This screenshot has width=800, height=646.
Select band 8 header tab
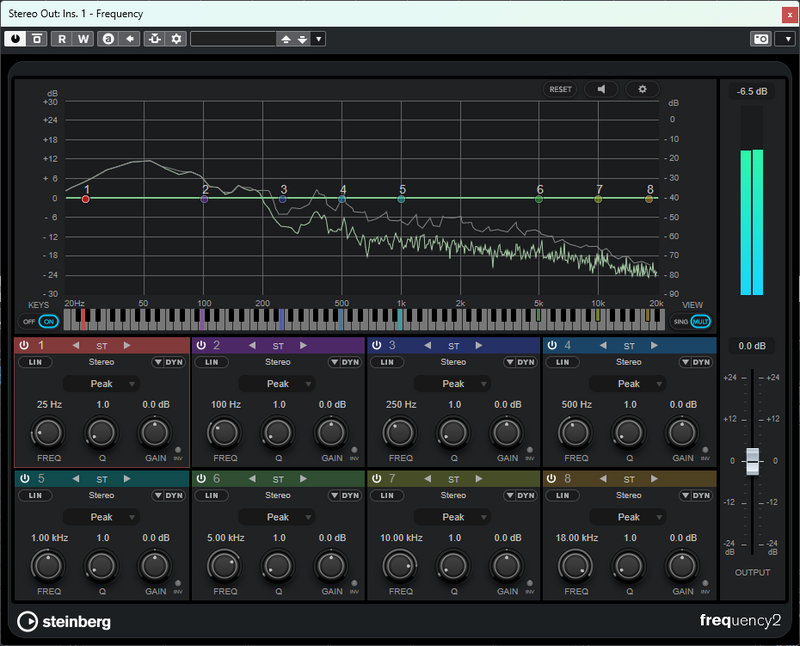coord(630,479)
